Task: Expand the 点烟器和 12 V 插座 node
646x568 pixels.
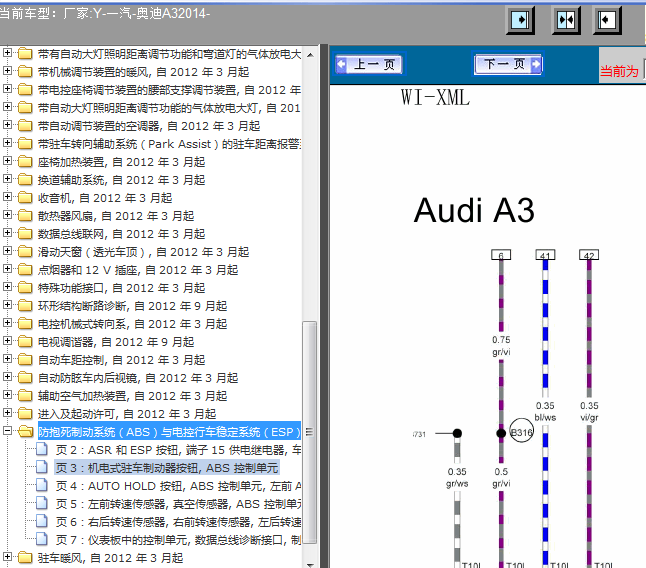Action: [7, 269]
